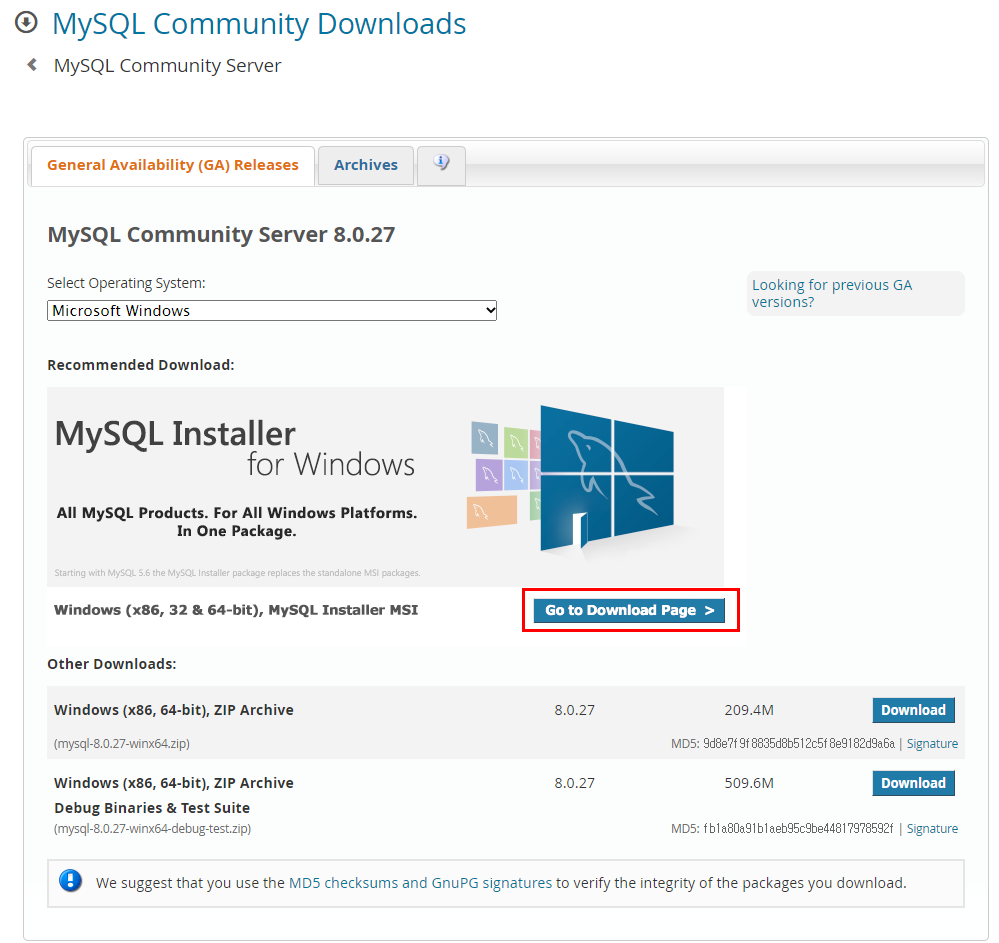
Task: Switch to the Archives tab
Action: tap(366, 165)
